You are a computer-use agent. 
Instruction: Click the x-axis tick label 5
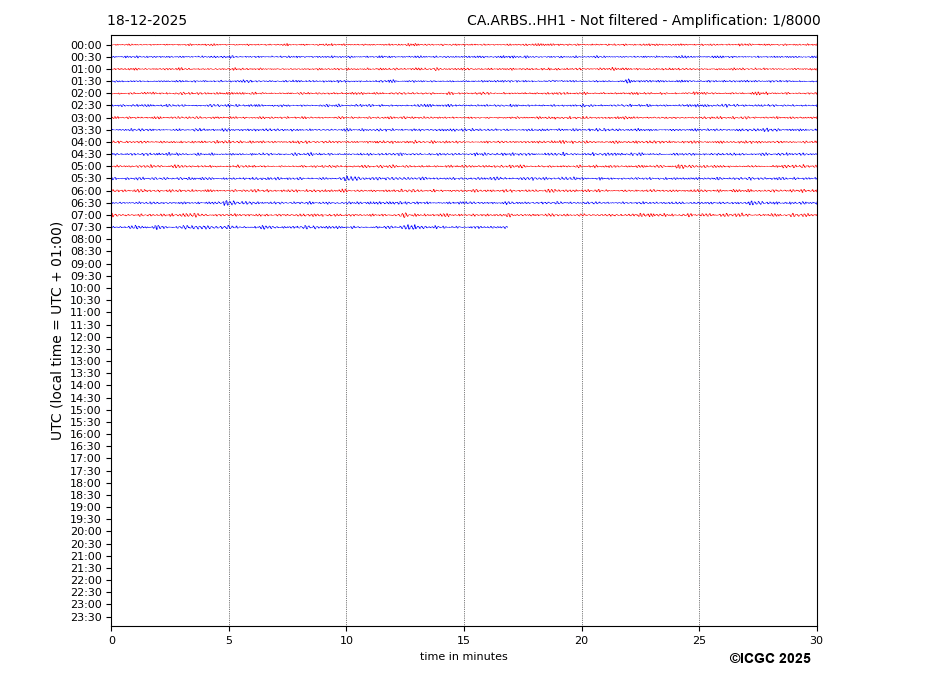click(229, 640)
